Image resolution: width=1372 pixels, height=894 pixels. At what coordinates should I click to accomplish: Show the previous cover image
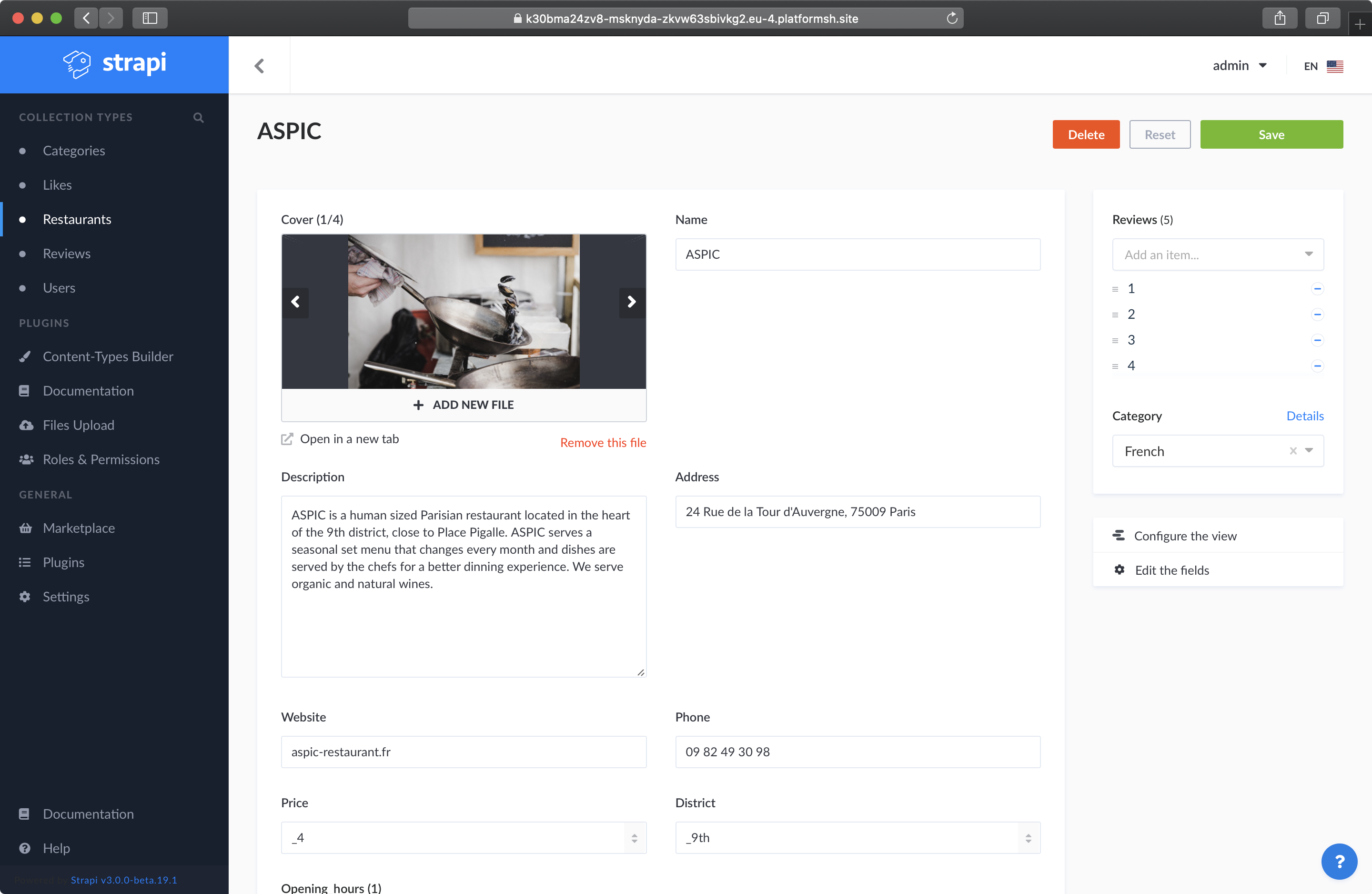click(x=296, y=302)
